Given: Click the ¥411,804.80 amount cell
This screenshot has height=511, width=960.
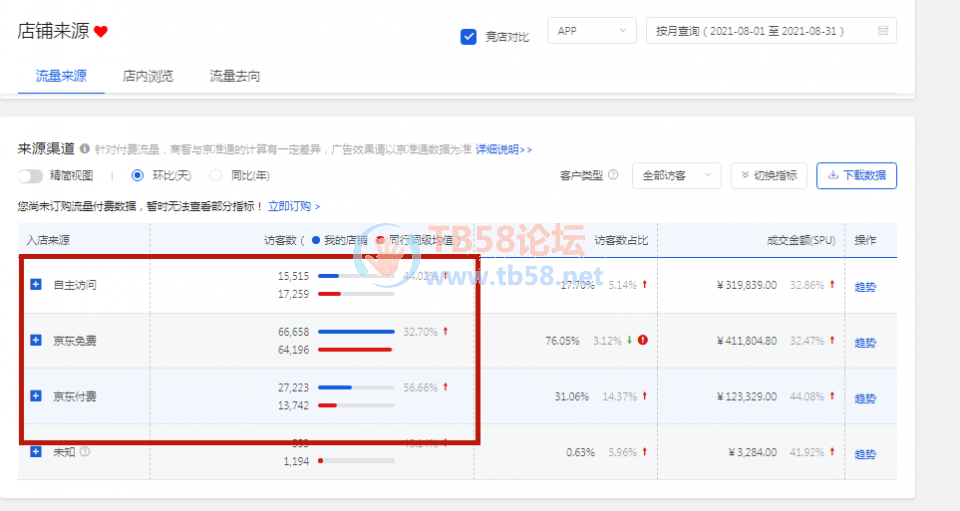Looking at the screenshot, I should click(747, 340).
